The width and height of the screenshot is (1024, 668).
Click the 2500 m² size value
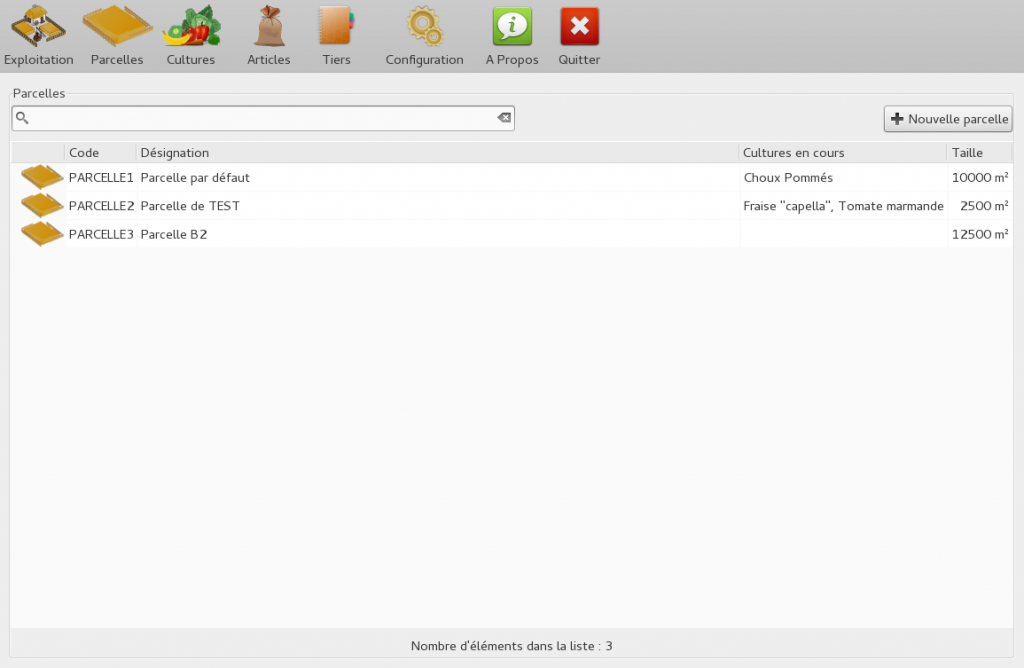pyautogui.click(x=984, y=206)
